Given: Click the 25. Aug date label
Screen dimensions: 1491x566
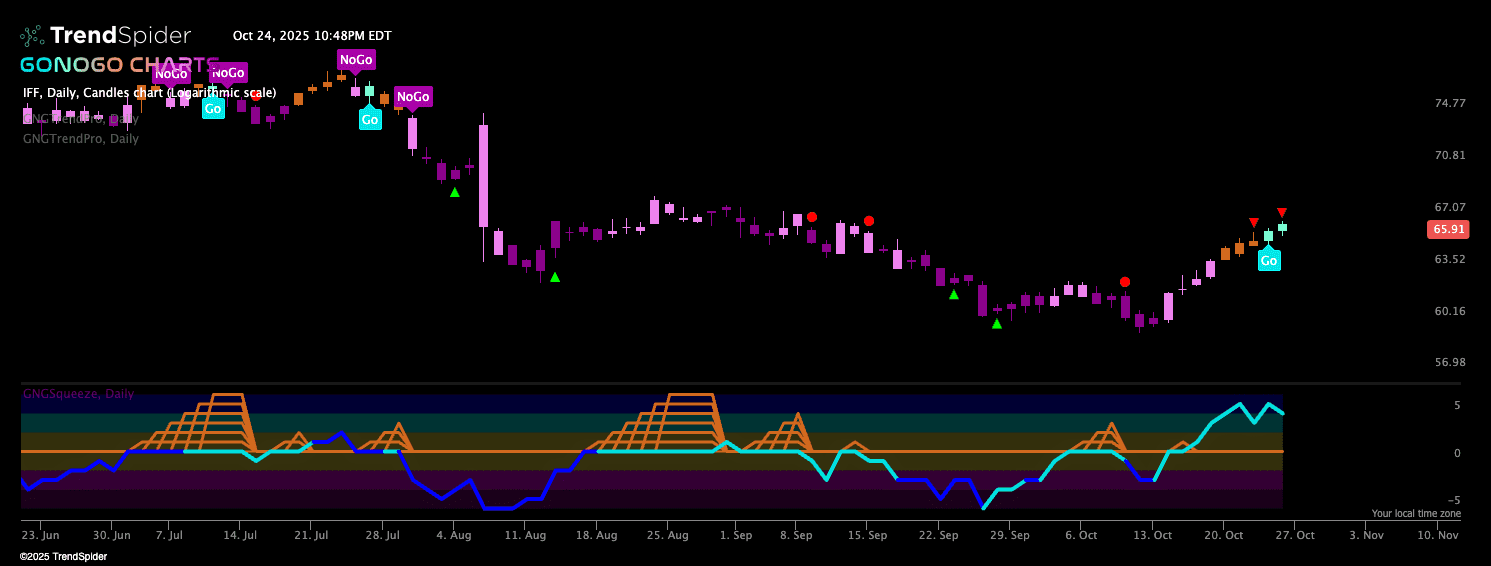Looking at the screenshot, I should 667,535.
